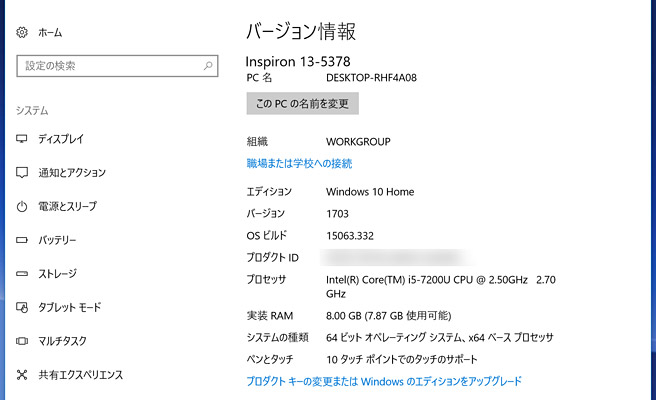Select the 64 ビット system type value
The height and width of the screenshot is (400, 656).
coord(440,337)
